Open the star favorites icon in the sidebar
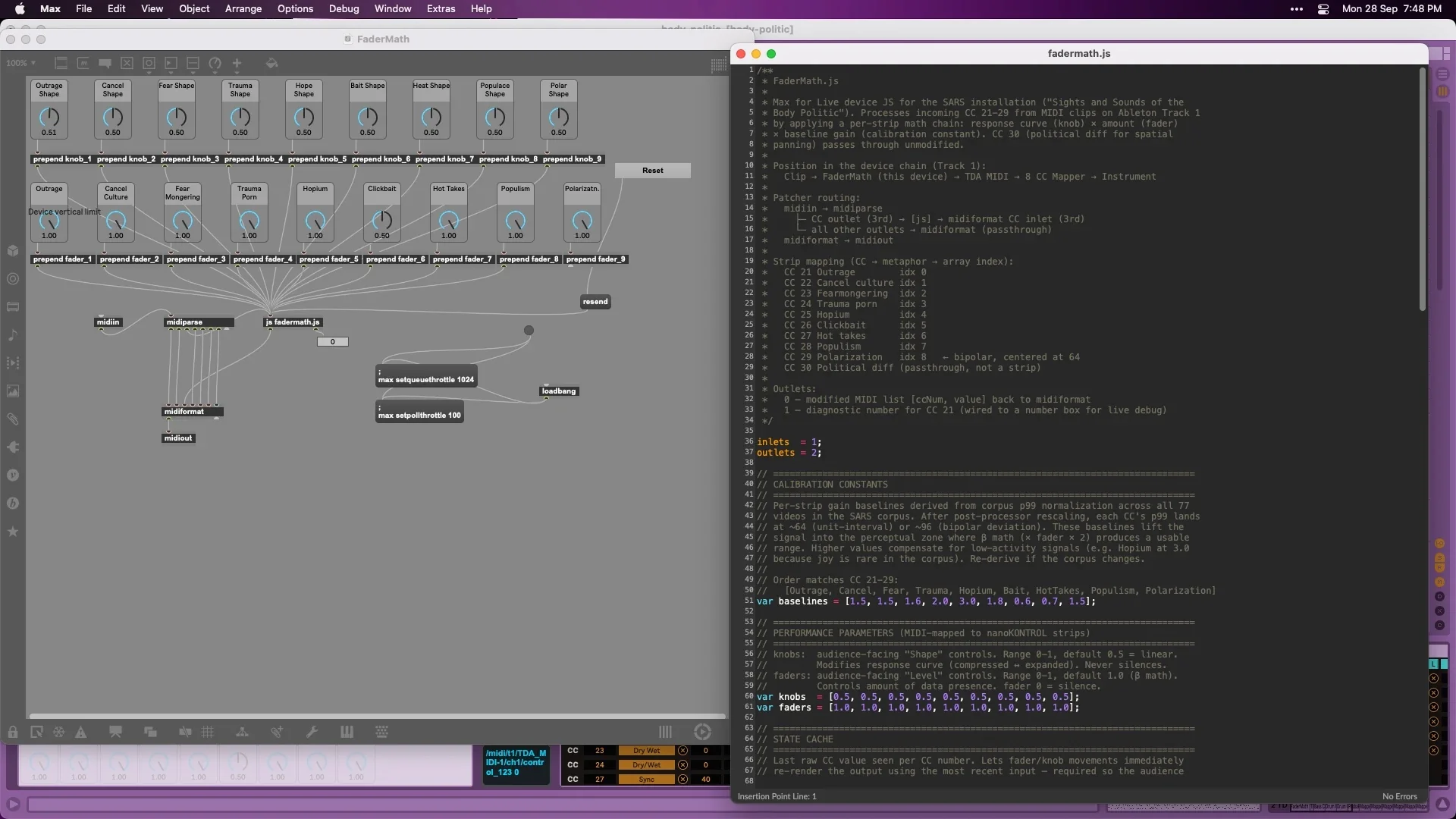This screenshot has width=1456, height=819. point(13,532)
